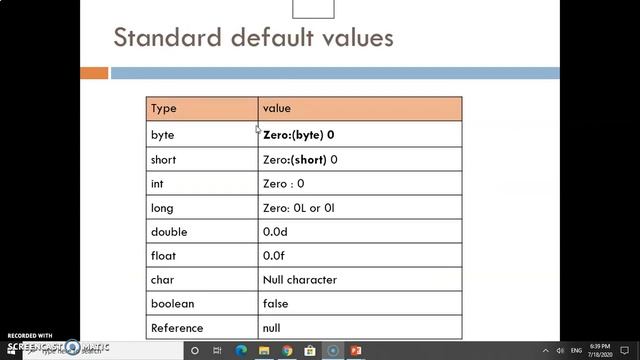Click 'Standard default values' slide title
The width and height of the screenshot is (640, 360).
point(253,38)
